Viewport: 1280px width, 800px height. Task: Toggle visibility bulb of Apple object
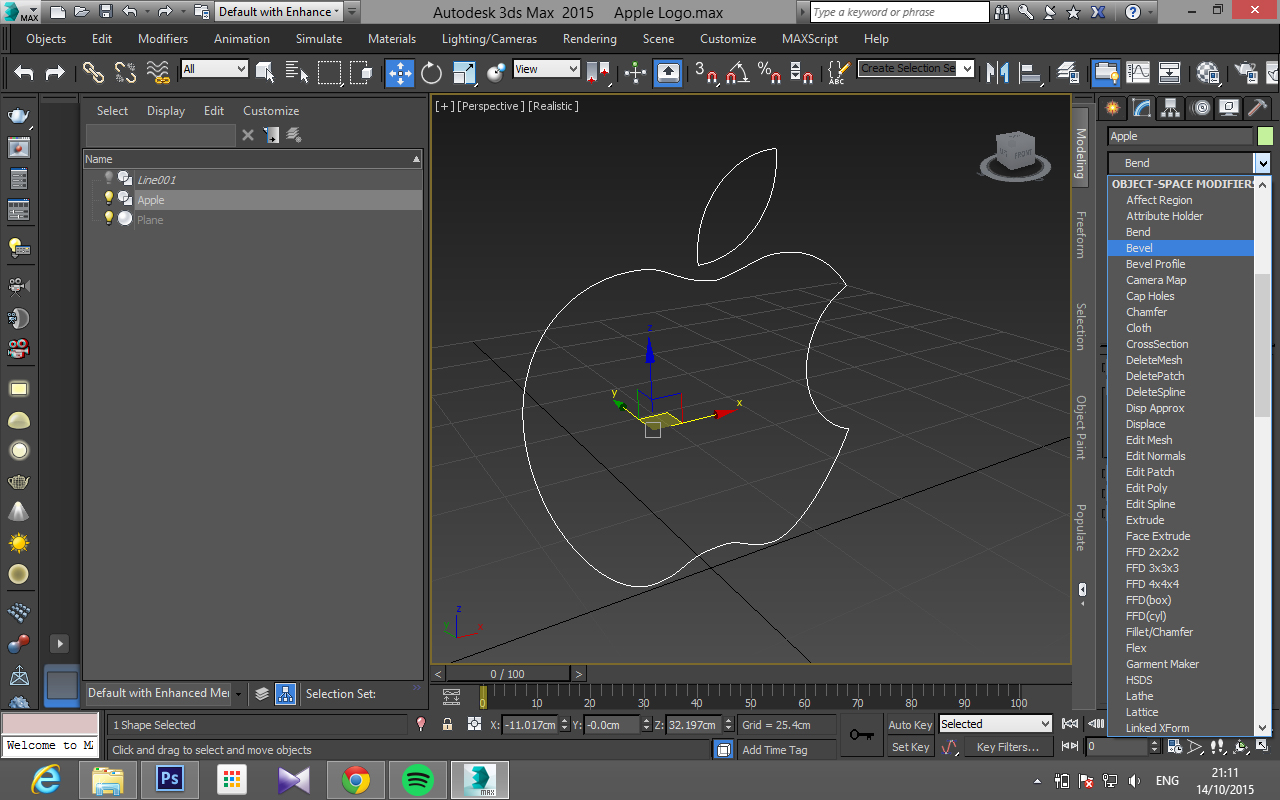tap(109, 199)
